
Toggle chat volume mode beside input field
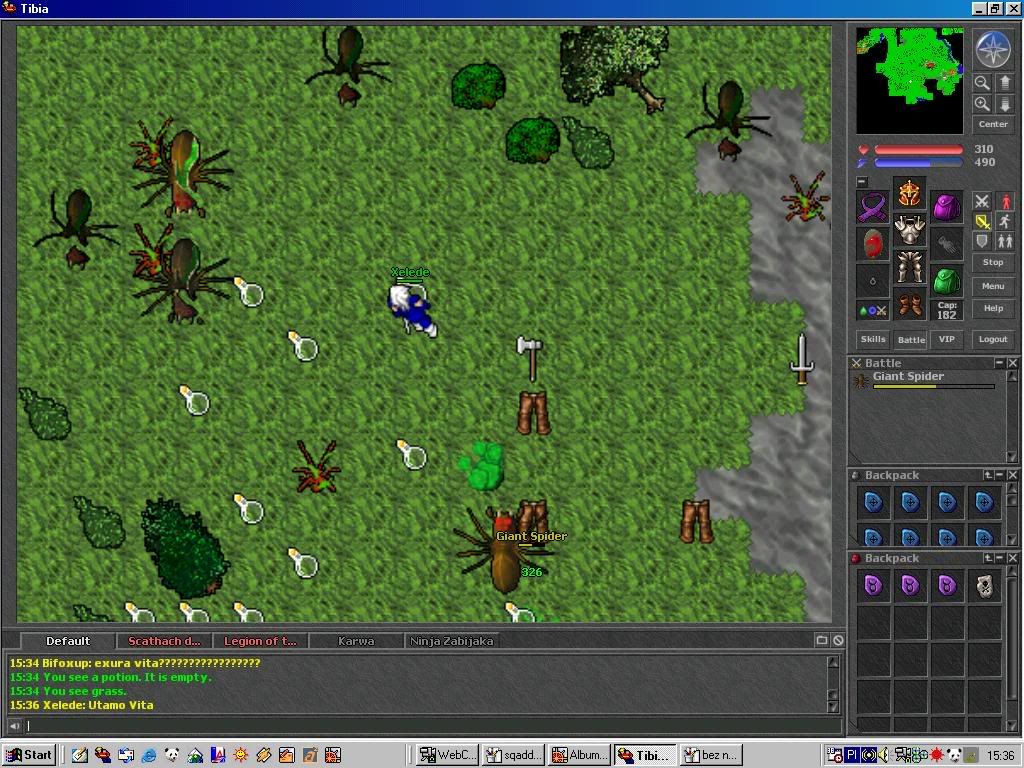(14, 726)
